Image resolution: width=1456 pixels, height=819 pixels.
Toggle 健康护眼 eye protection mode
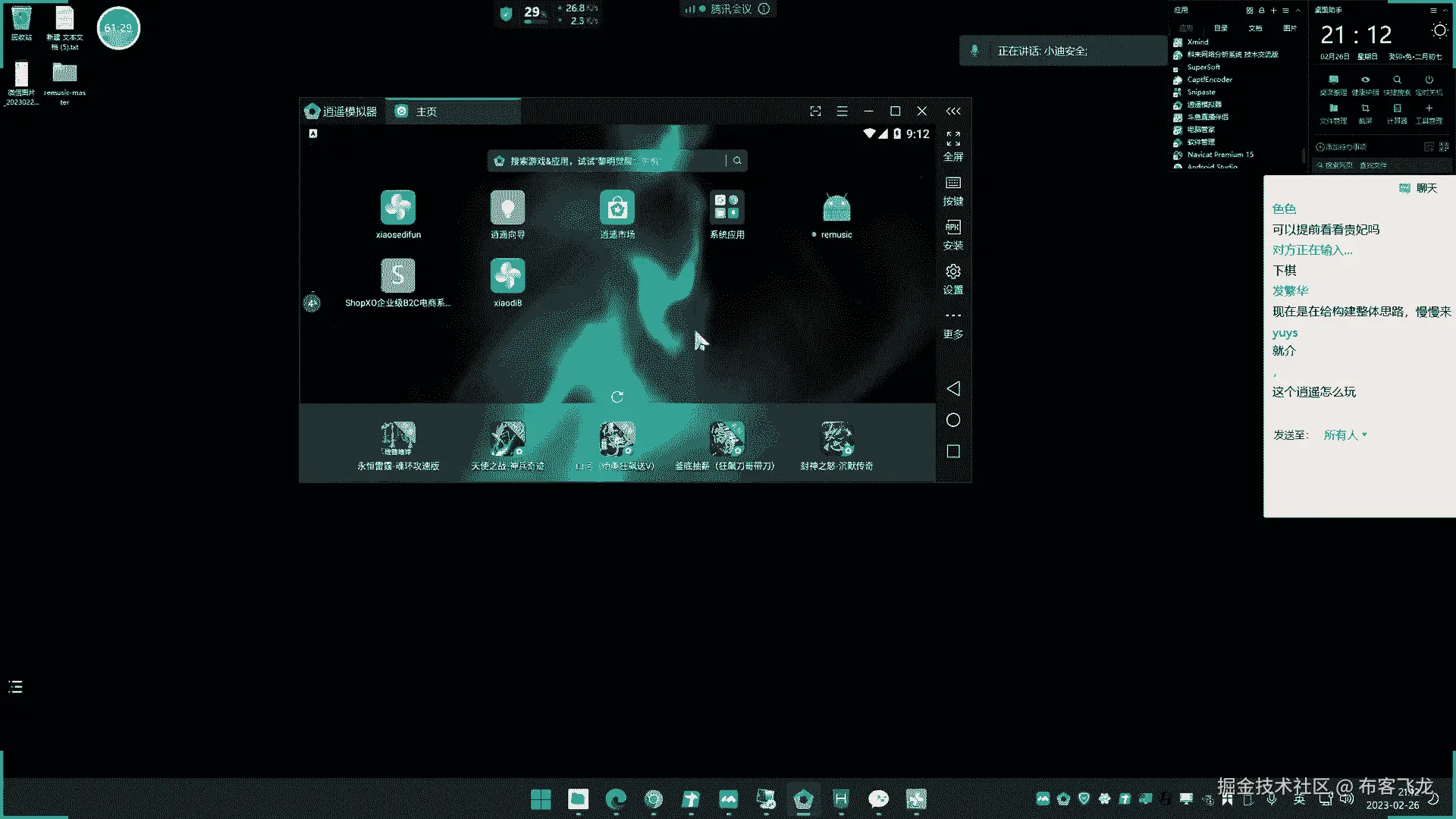1365,80
